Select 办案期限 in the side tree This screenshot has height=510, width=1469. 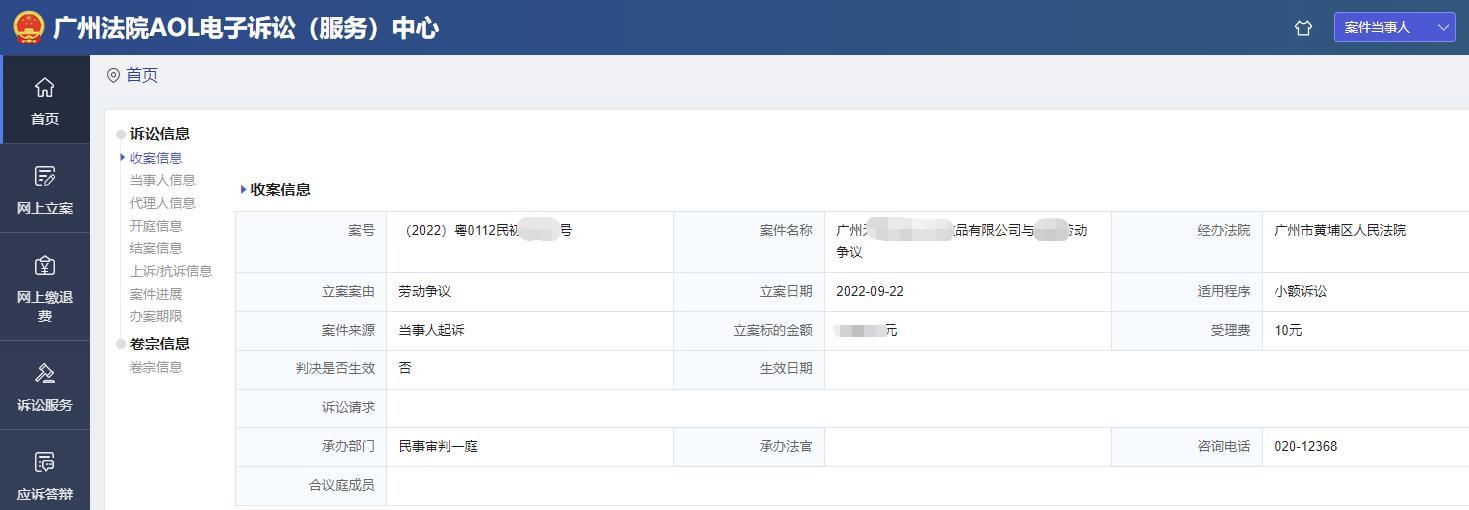pos(156,316)
